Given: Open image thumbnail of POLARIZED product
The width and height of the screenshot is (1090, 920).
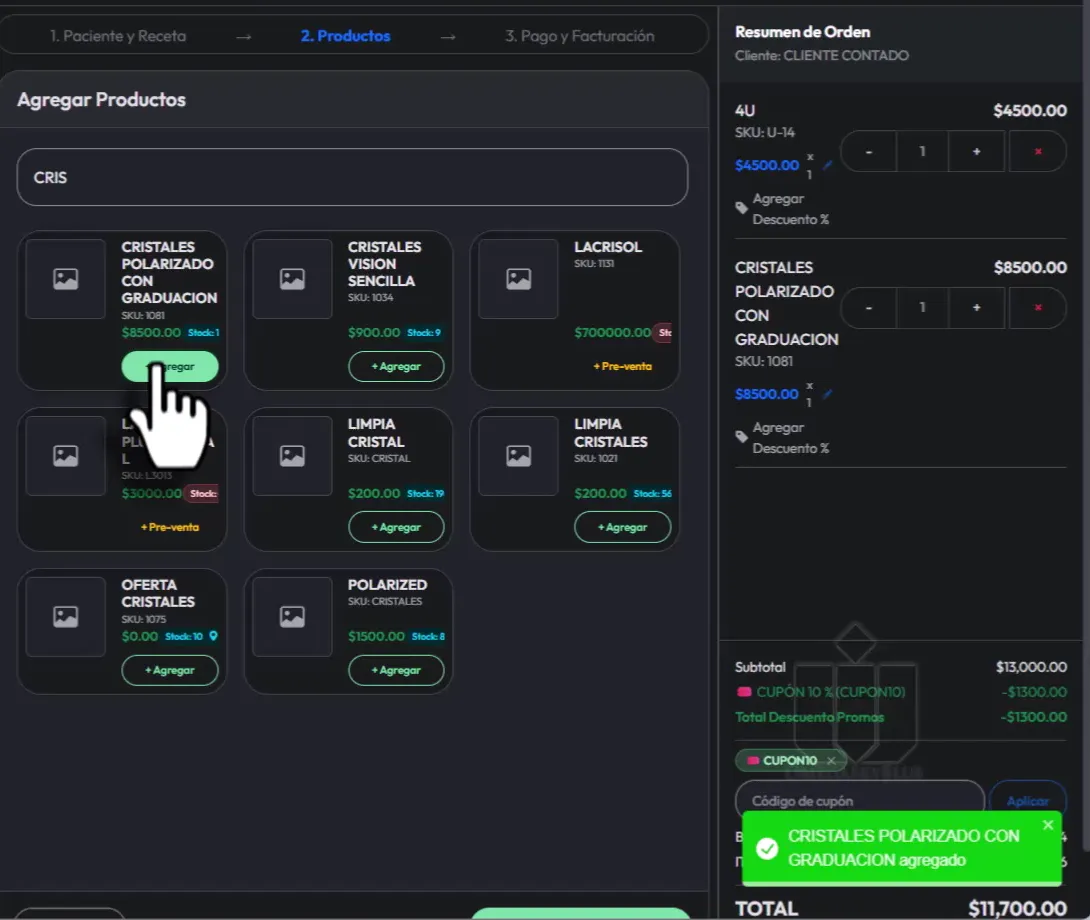Looking at the screenshot, I should [292, 617].
